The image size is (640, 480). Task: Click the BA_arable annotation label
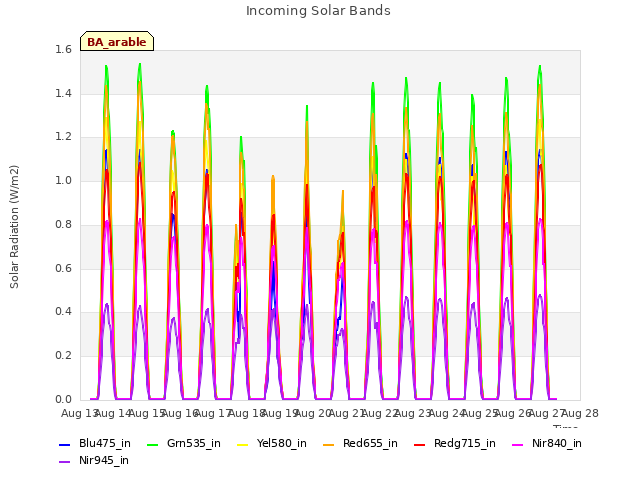(x=117, y=42)
